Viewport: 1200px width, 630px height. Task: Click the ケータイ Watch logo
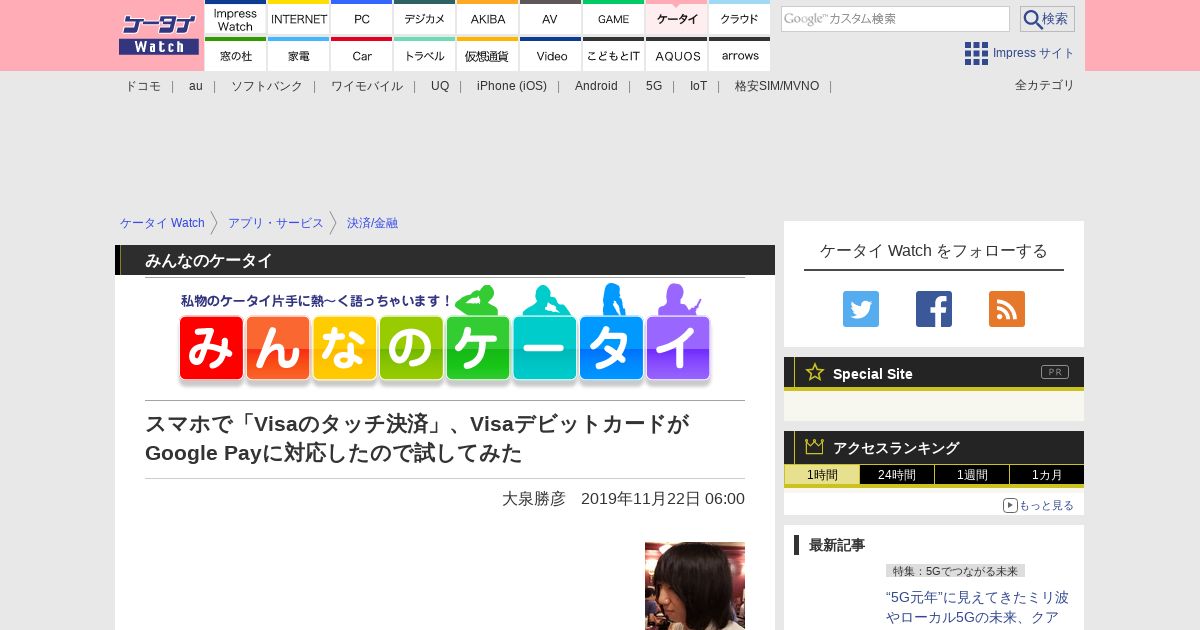[158, 35]
